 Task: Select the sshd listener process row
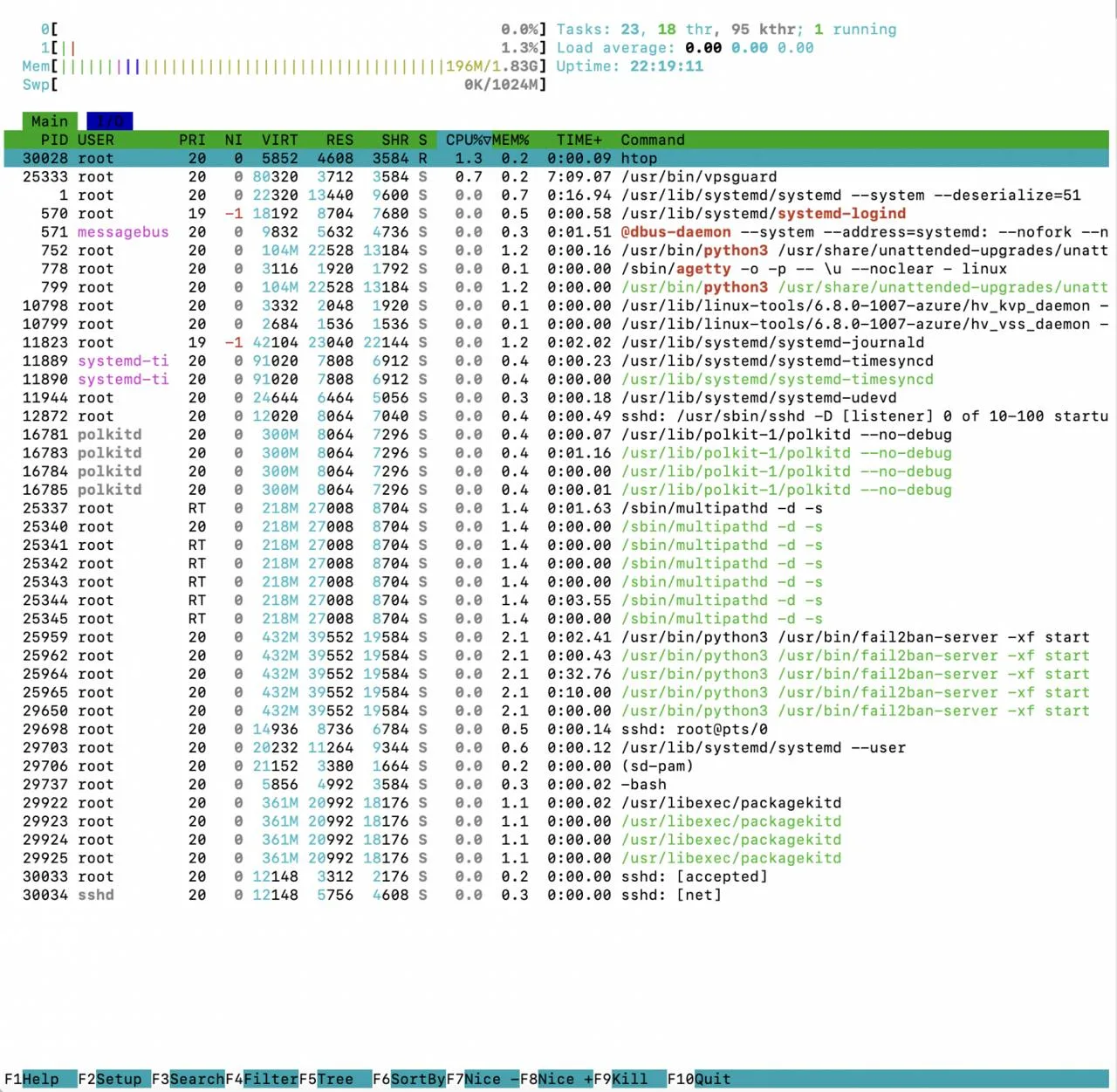point(557,416)
